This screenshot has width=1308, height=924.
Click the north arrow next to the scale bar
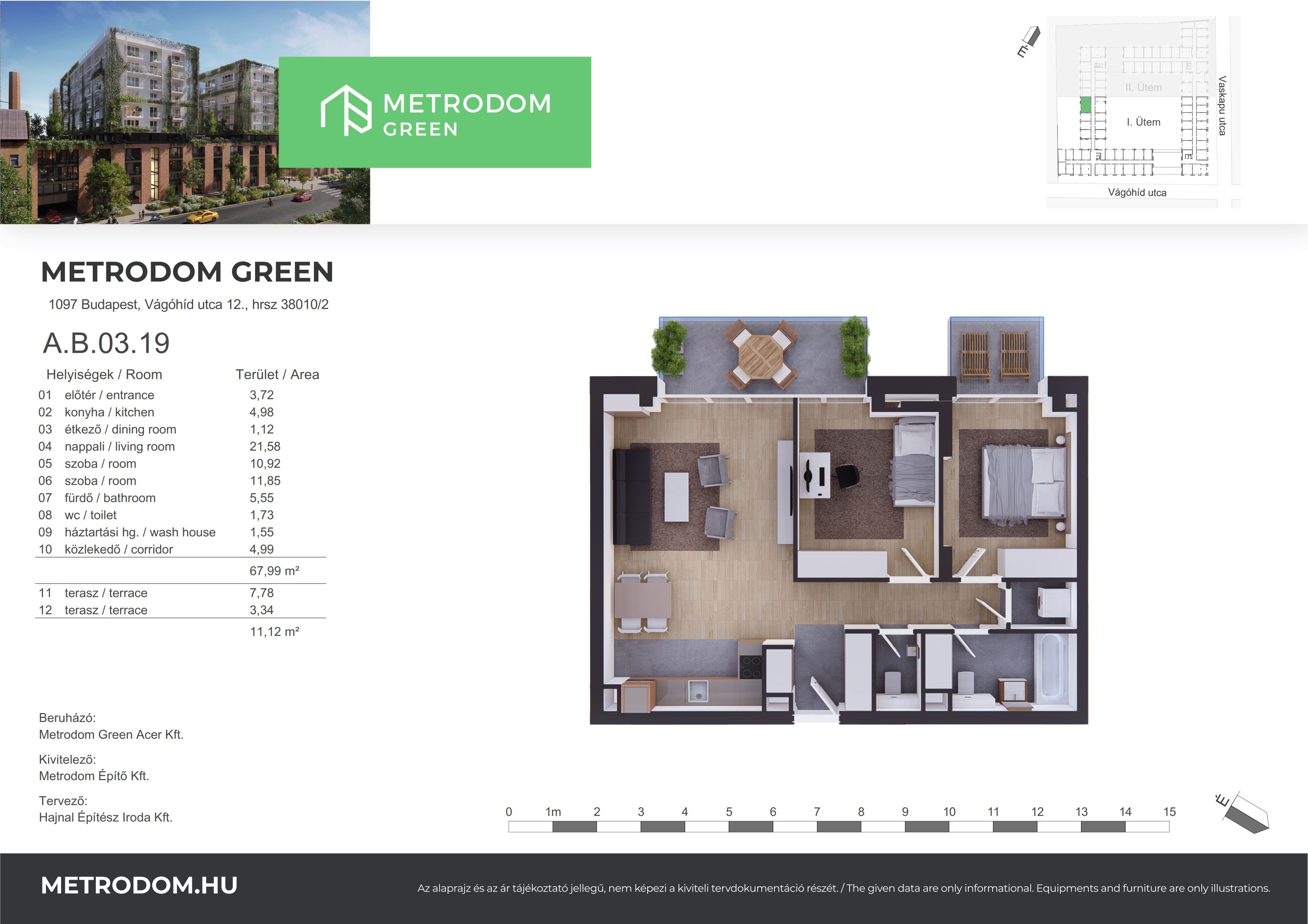1242,813
